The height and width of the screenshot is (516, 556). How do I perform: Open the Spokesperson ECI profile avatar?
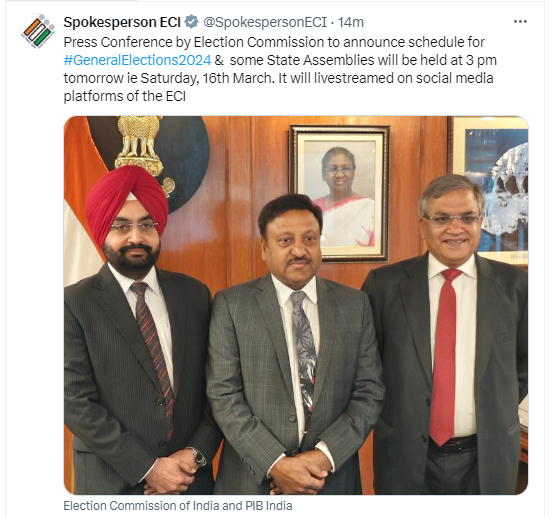[x=38, y=31]
